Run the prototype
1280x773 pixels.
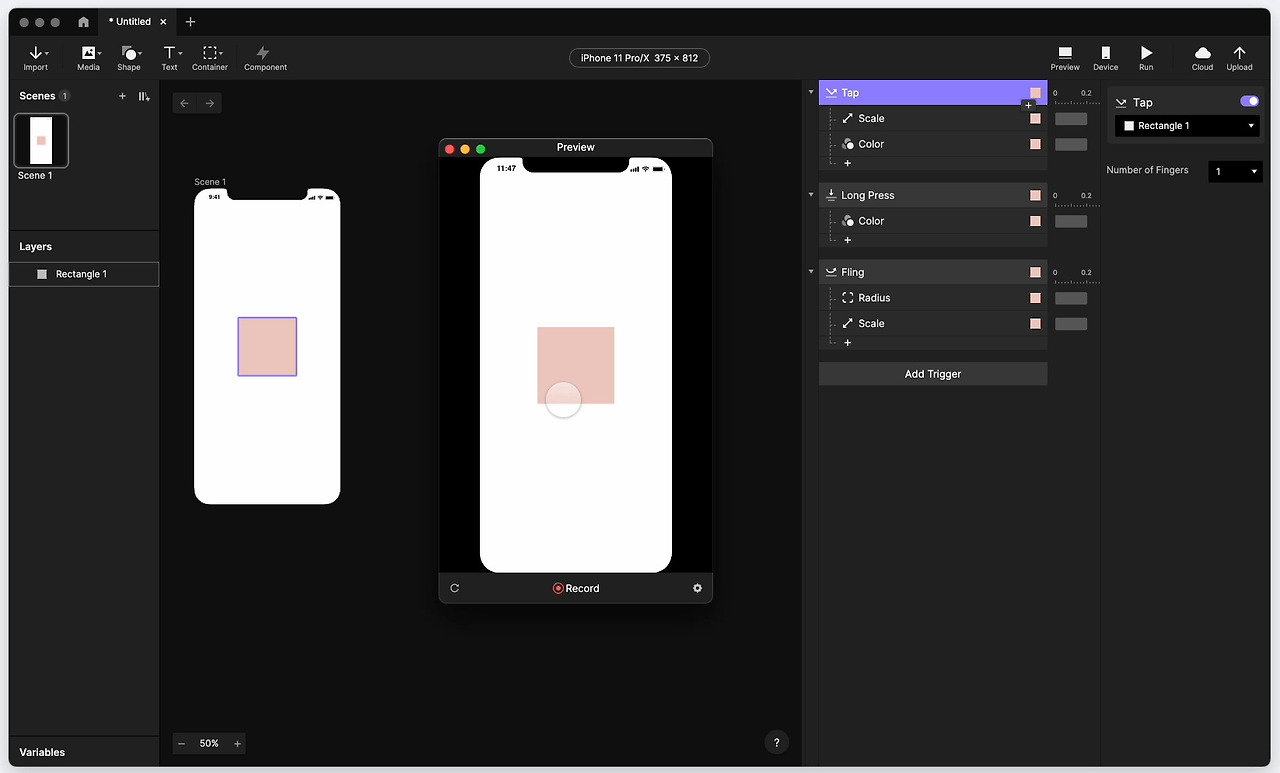point(1146,58)
